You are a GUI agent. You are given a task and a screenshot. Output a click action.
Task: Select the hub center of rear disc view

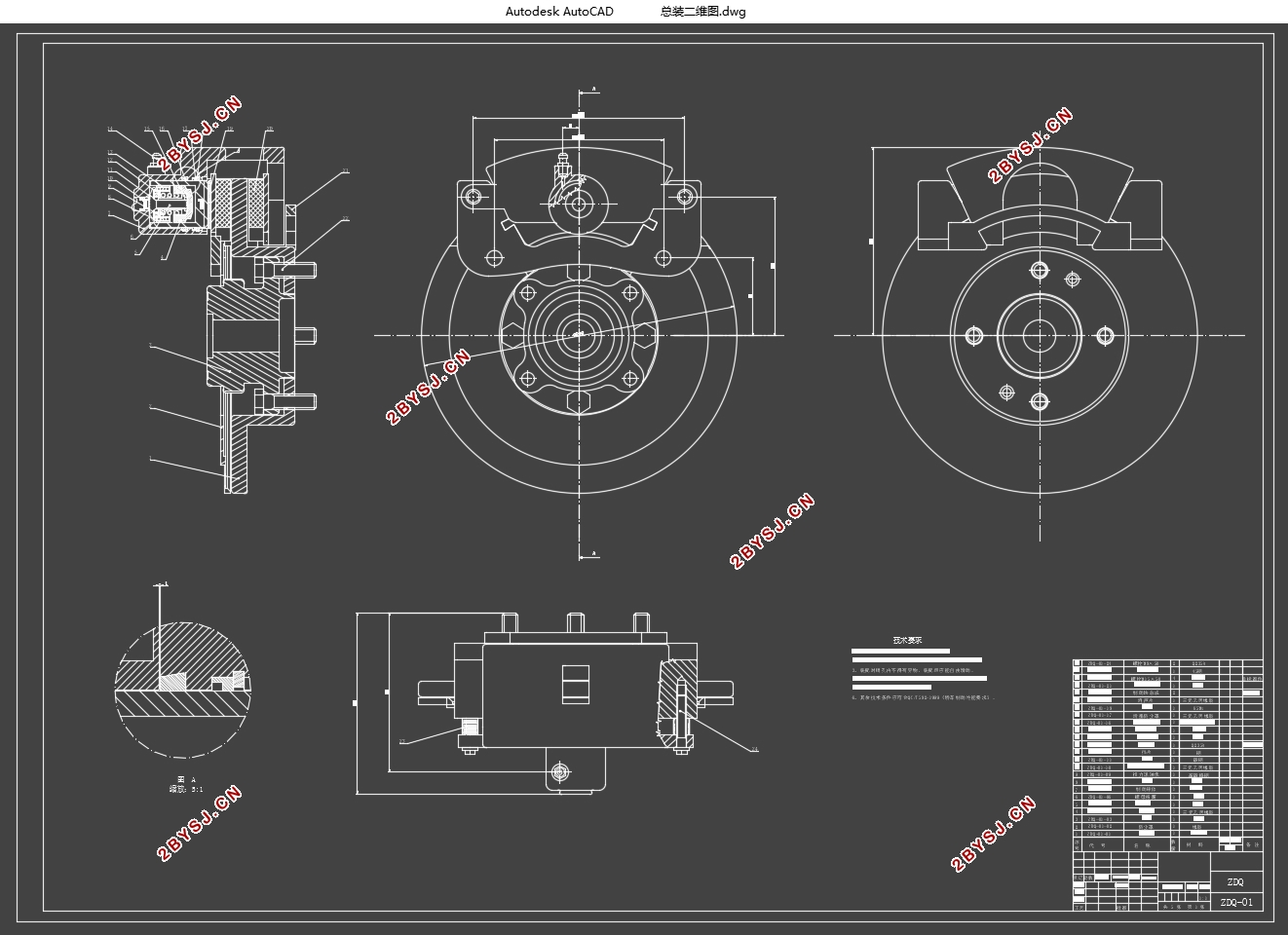[1039, 335]
